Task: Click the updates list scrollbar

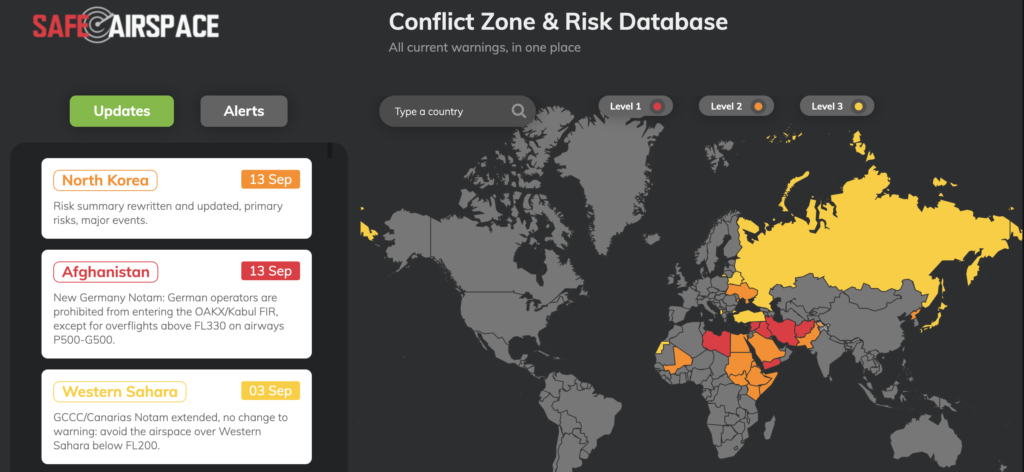Action: [x=330, y=151]
